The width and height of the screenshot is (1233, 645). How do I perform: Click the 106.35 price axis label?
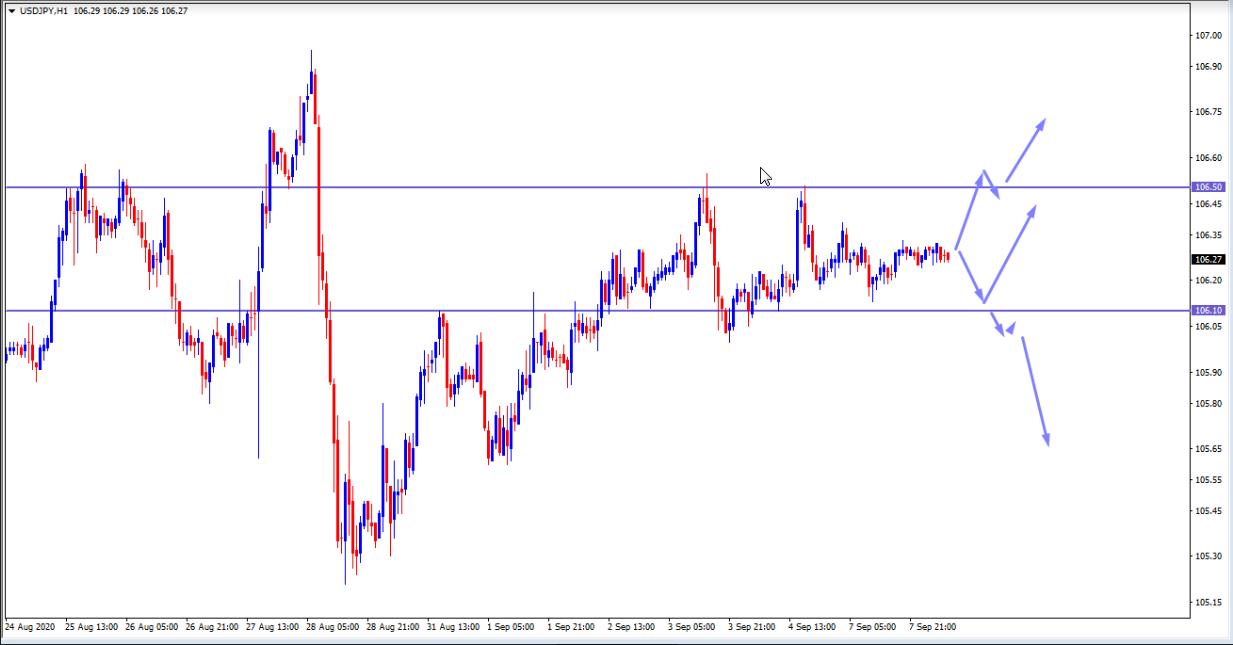[1208, 235]
